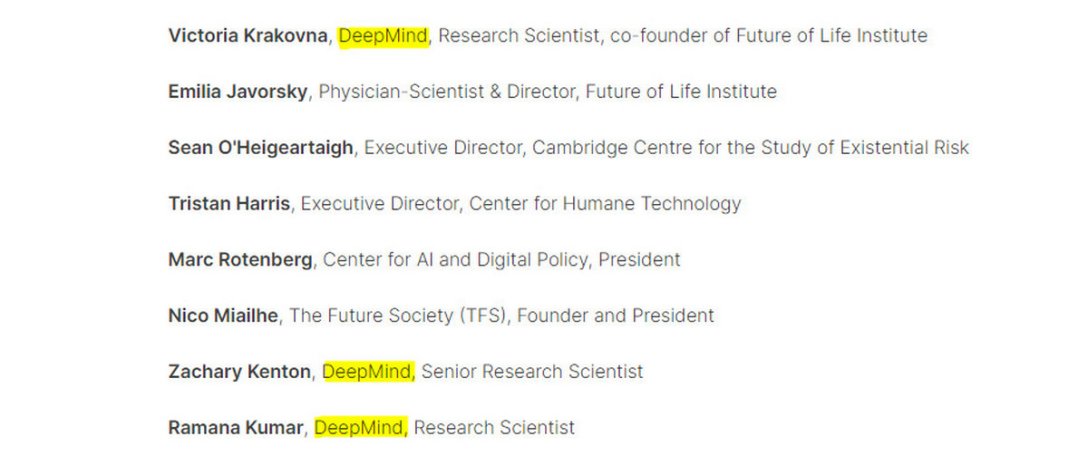Click highlighted DeepMind beside Zachary Kenton
1088x456 pixels.
[x=367, y=372]
